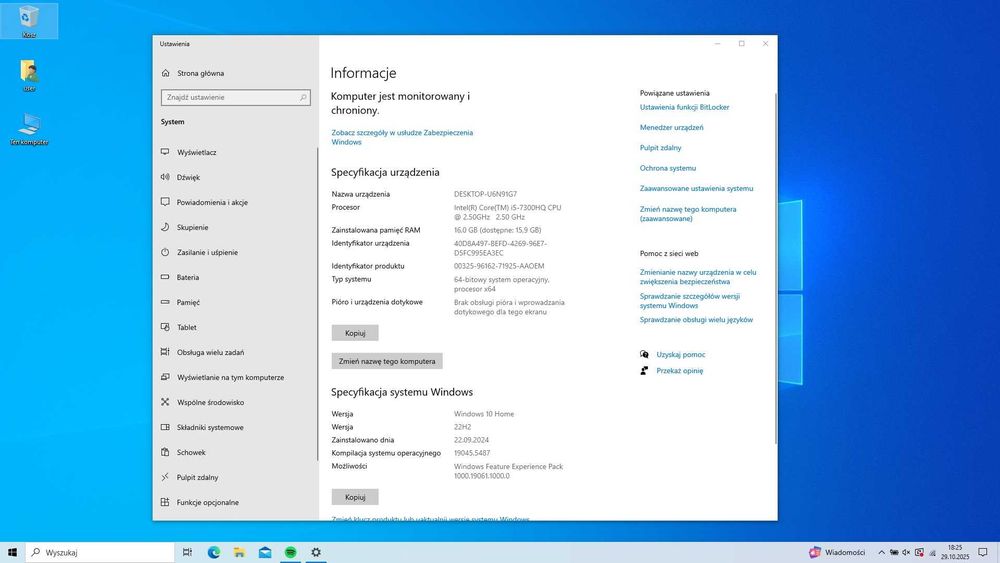
Task: Click Zmień nazwę tego komputera button
Action: 386,361
